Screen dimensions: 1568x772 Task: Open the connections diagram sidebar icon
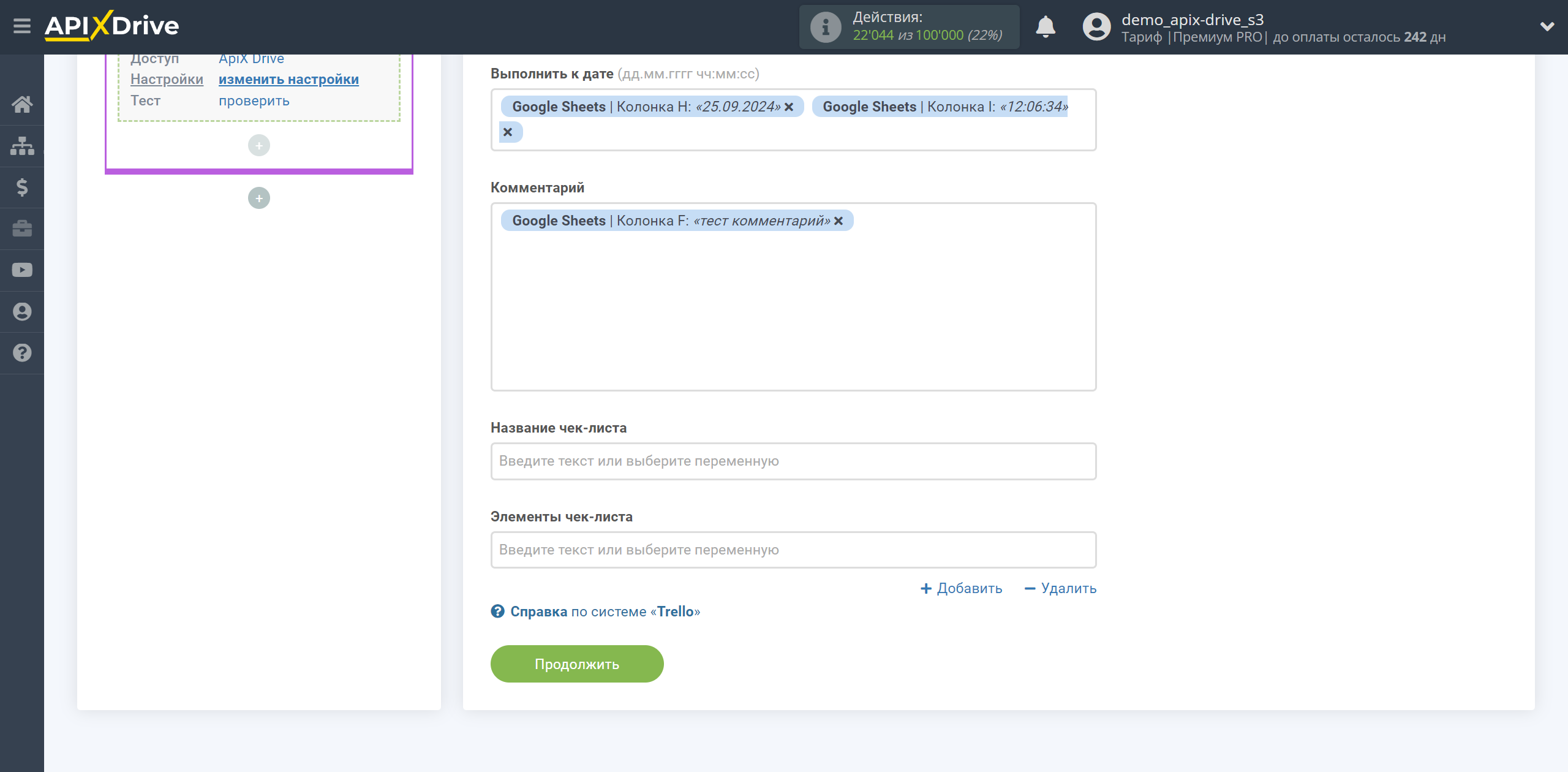(x=22, y=146)
